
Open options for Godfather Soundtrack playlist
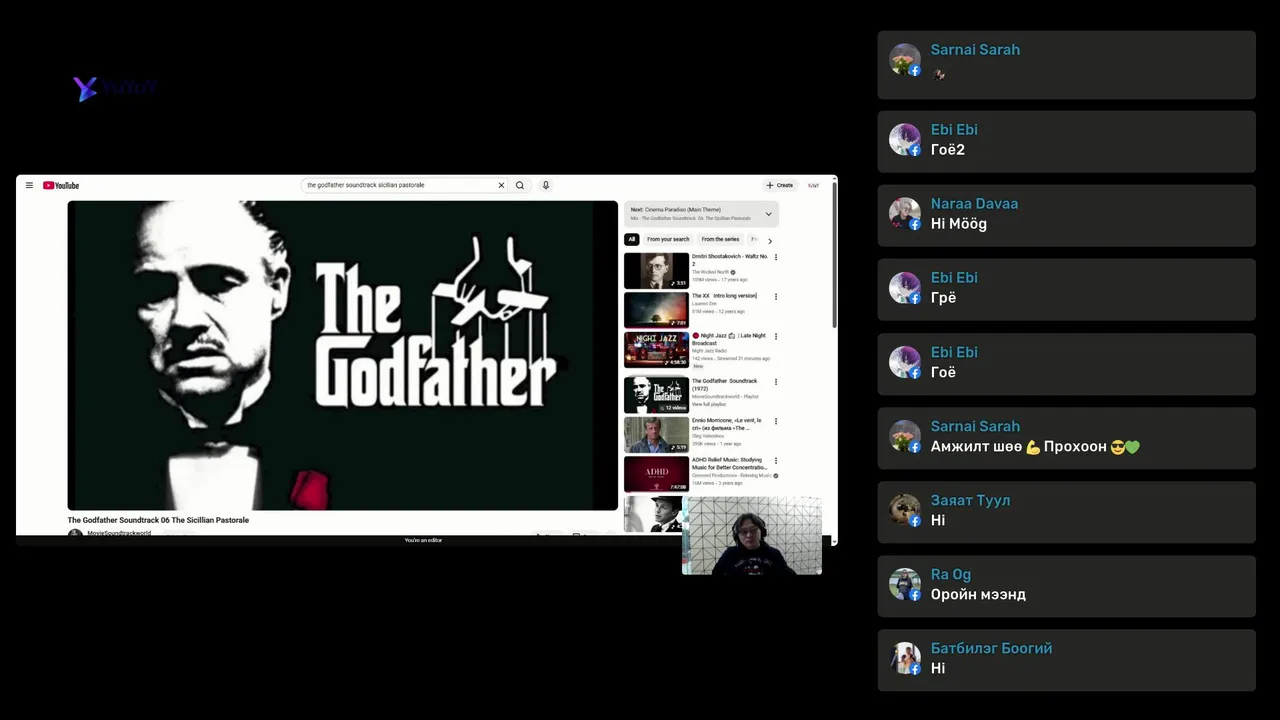tap(776, 381)
